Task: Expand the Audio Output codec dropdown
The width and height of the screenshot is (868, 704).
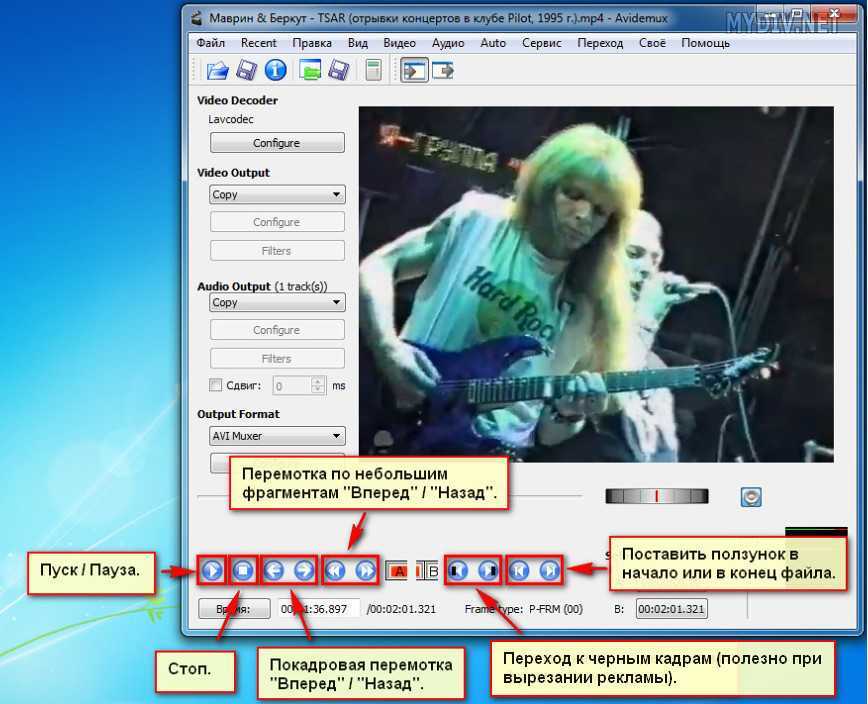Action: click(277, 302)
